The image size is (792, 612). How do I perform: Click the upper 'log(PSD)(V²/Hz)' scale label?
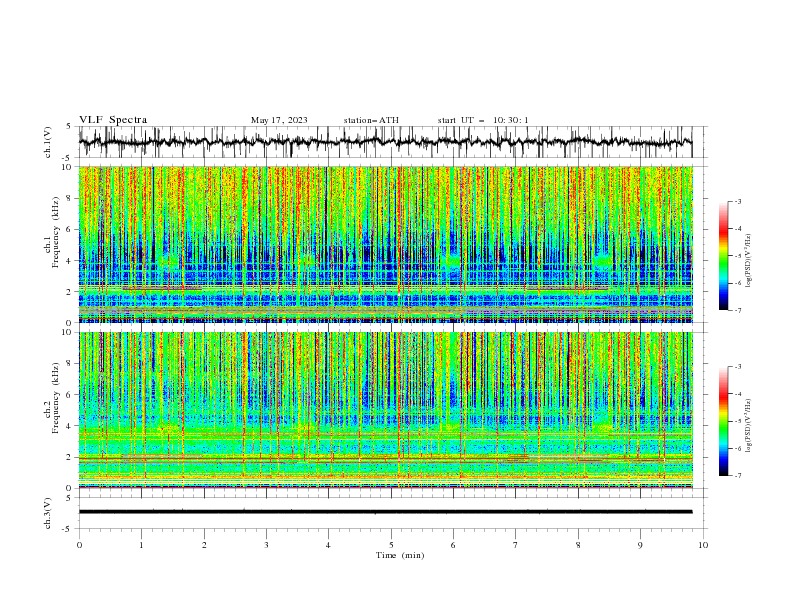[x=749, y=261]
